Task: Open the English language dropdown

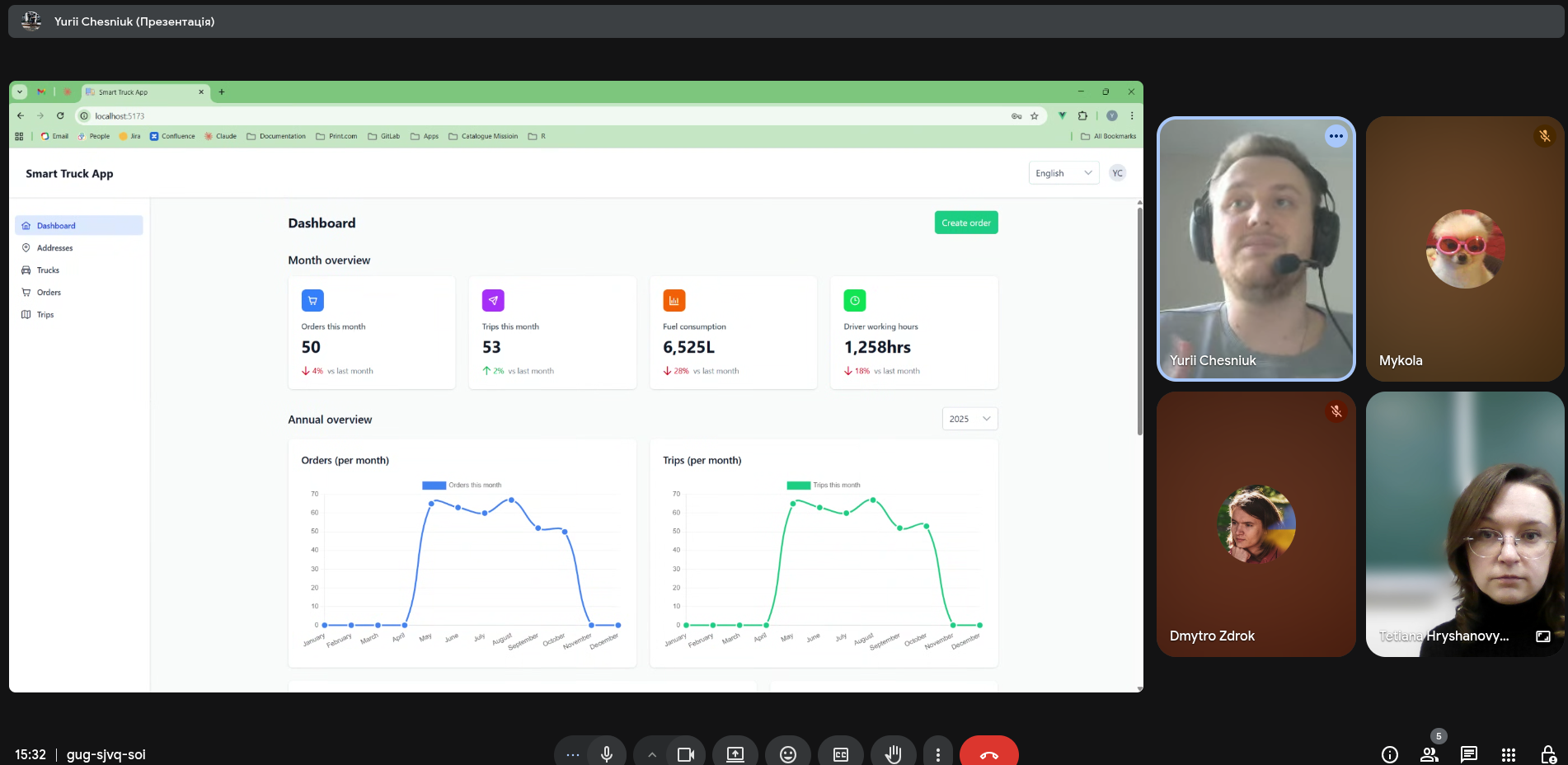Action: click(1063, 173)
